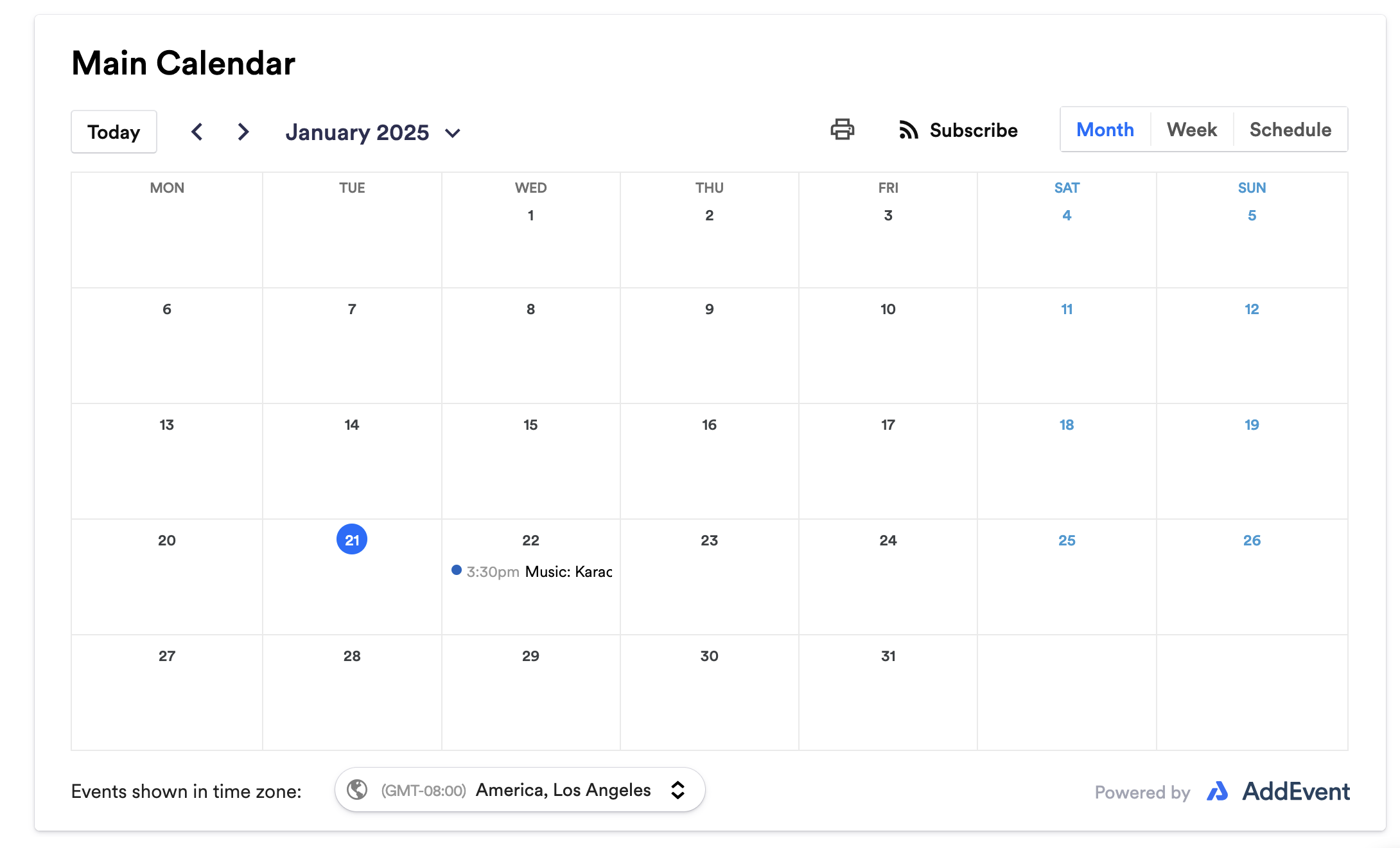
Task: Click the print calendar icon
Action: (x=842, y=129)
